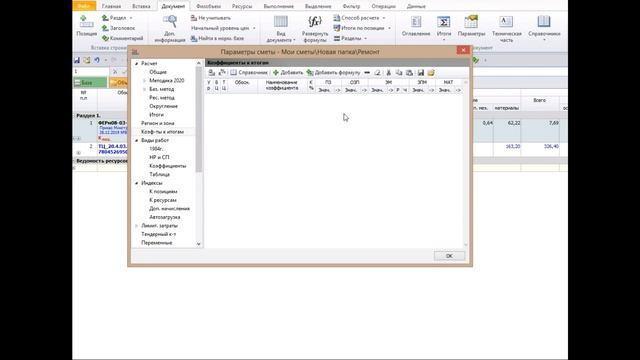The width and height of the screenshot is (640, 360).
Task: Click Справочник button in dialog toolbar
Action: [249, 73]
